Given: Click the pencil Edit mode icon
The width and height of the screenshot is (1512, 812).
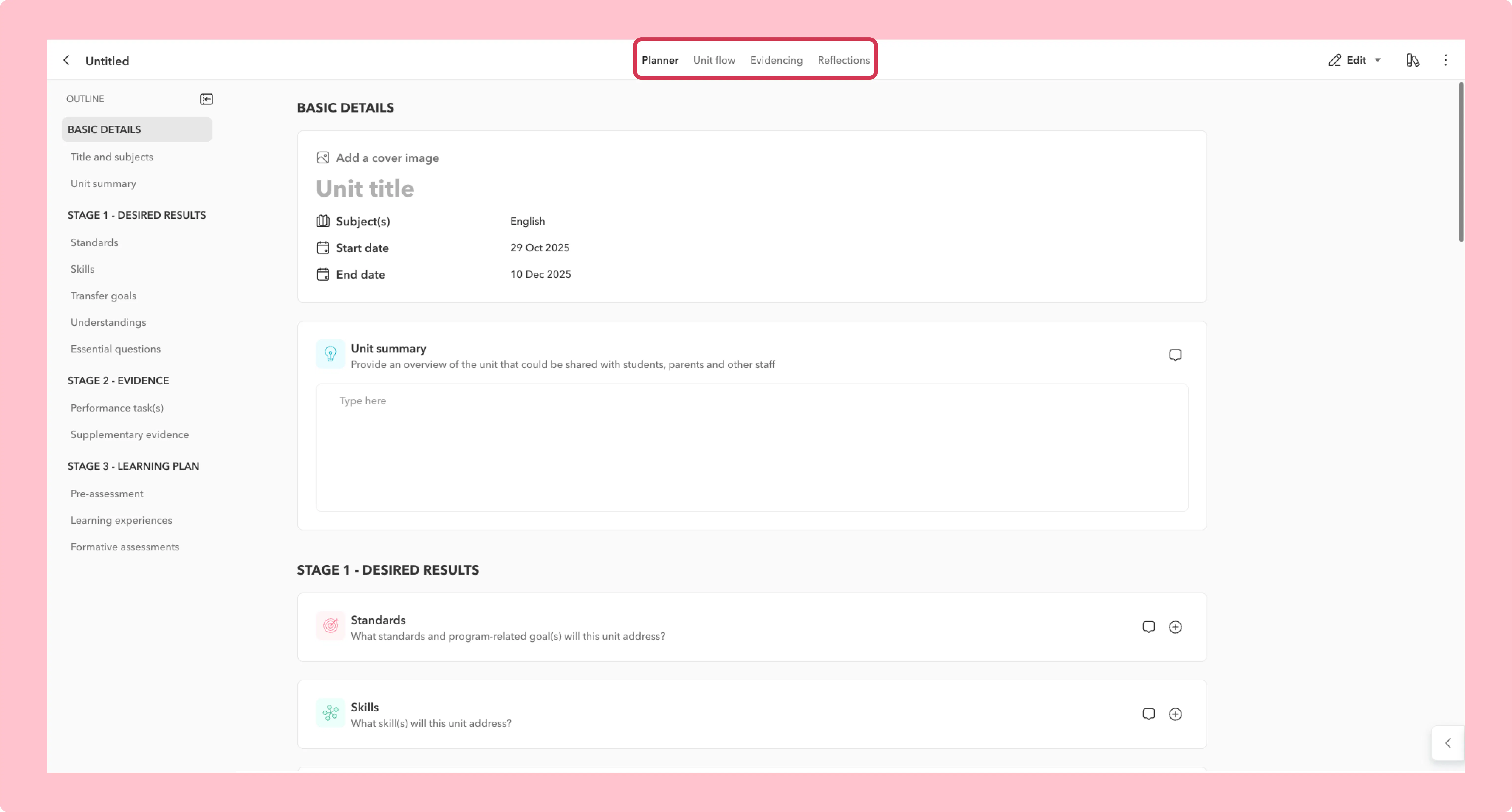Looking at the screenshot, I should 1335,61.
